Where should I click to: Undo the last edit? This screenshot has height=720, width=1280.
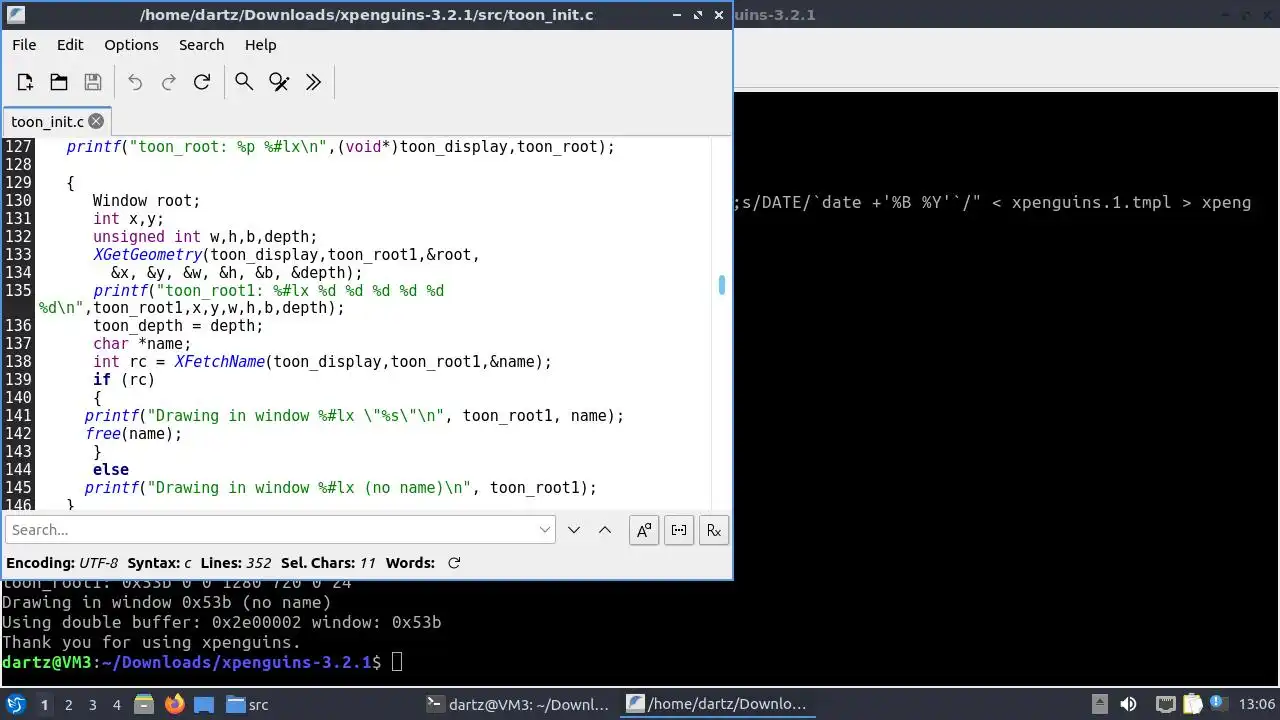coord(135,82)
